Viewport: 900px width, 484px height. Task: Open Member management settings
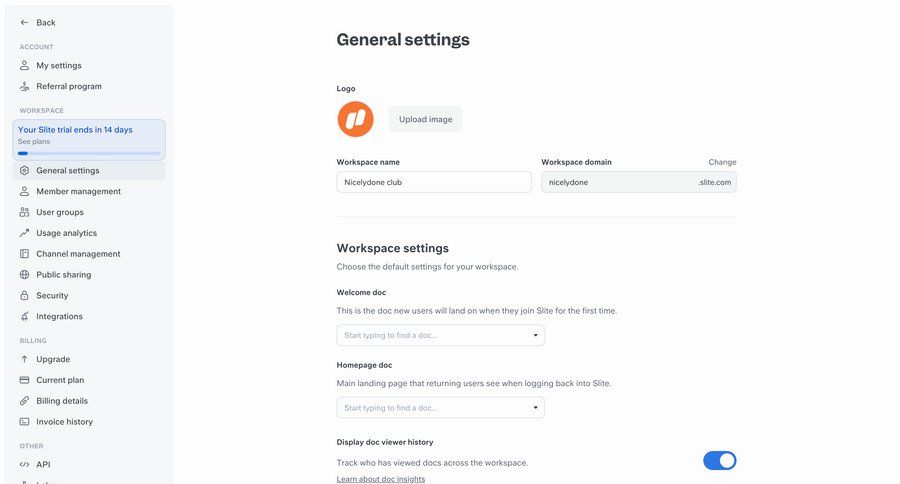[78, 191]
